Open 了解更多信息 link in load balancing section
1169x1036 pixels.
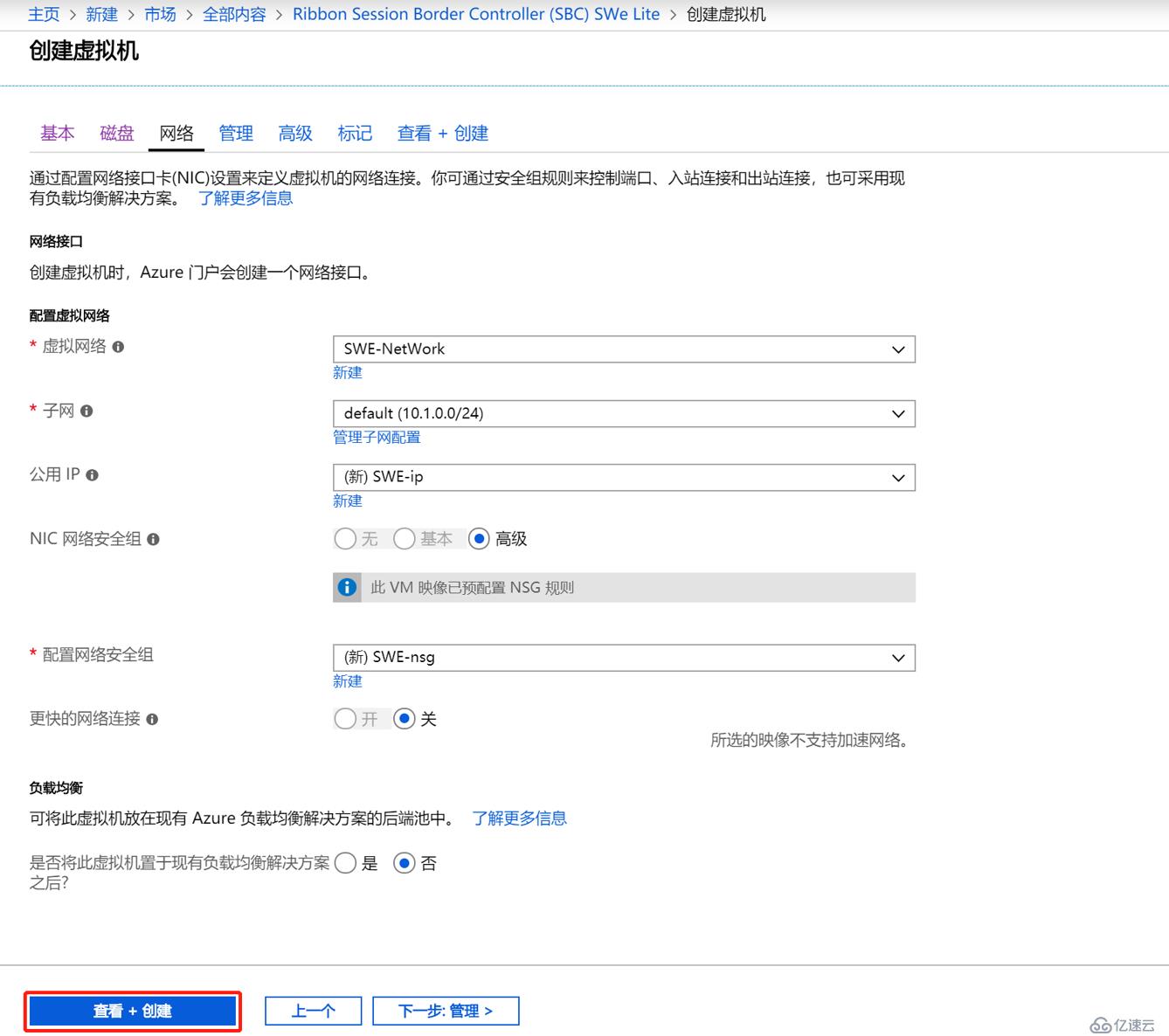point(520,818)
